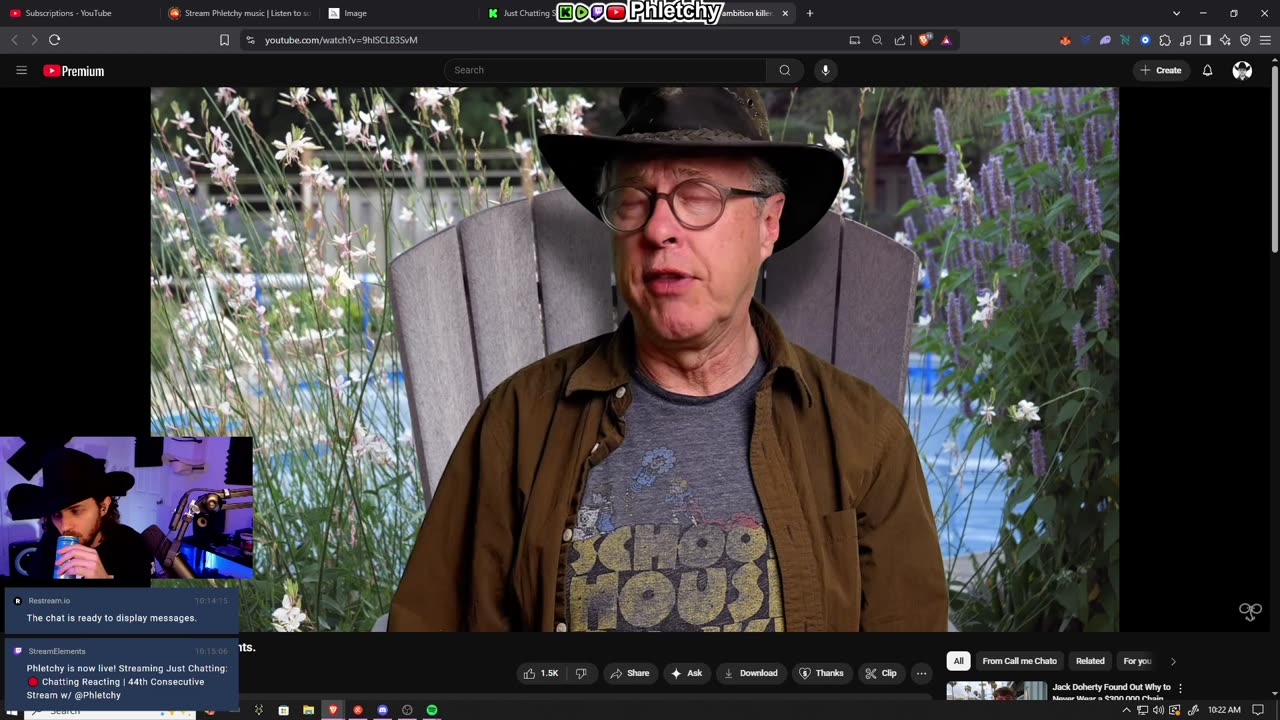The image size is (1280, 720).
Task: Open the Brave browser main menu
Action: coord(1266,40)
